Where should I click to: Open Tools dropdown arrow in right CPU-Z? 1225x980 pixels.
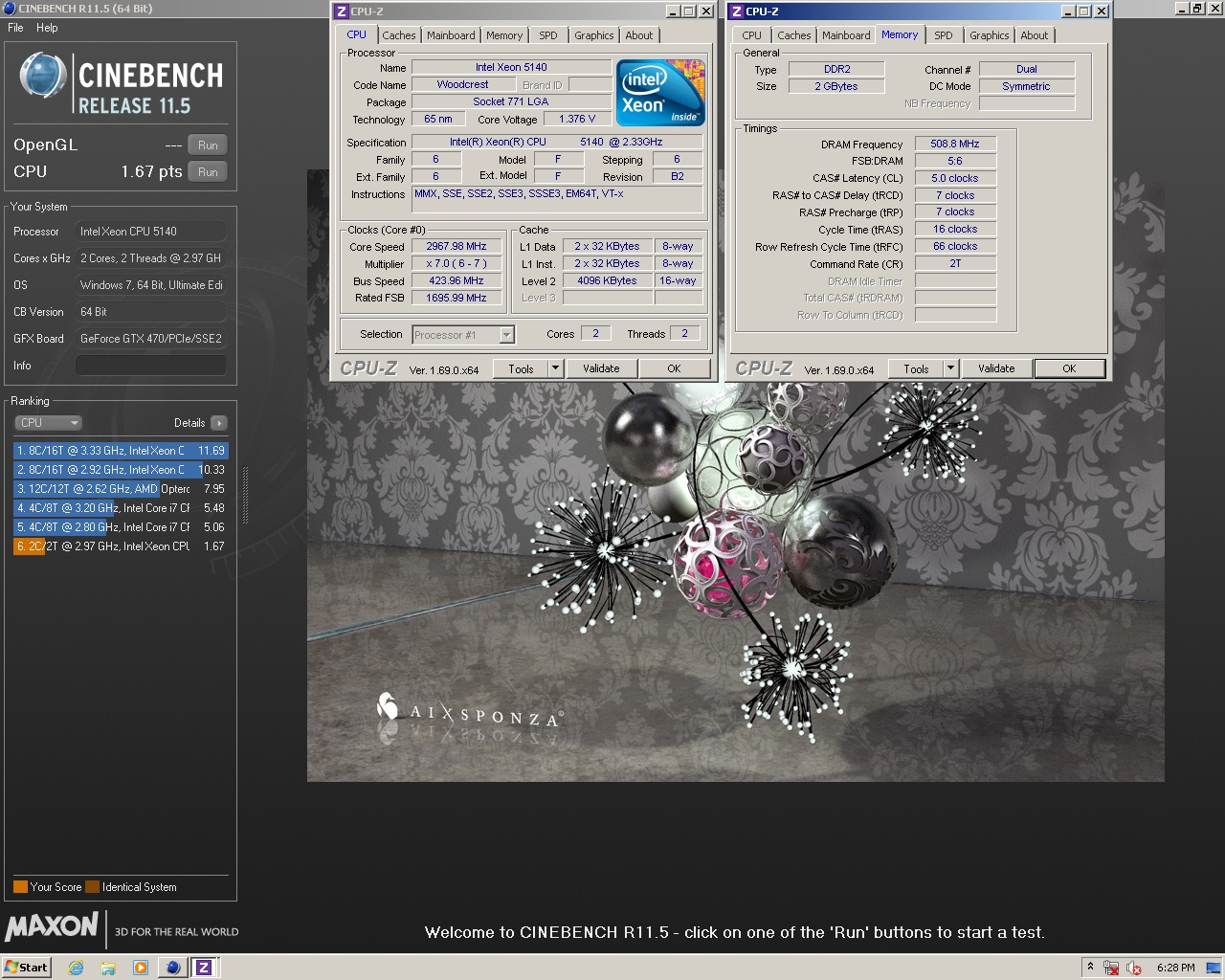[x=950, y=369]
